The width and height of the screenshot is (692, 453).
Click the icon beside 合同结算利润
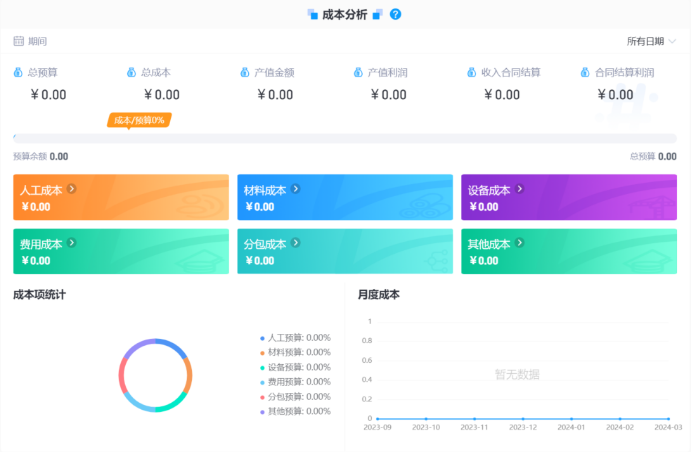click(x=585, y=72)
